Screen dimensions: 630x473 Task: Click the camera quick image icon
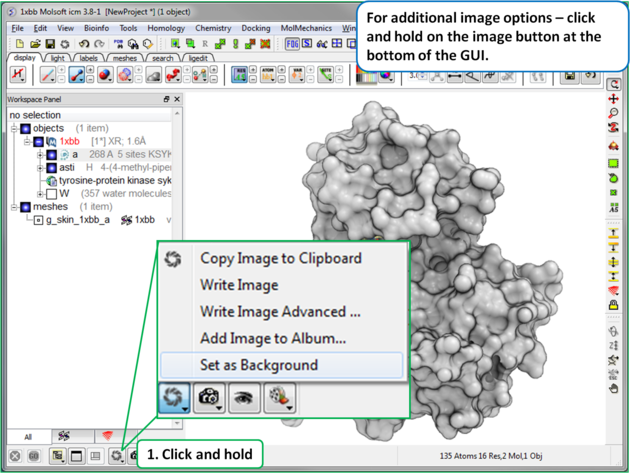209,398
